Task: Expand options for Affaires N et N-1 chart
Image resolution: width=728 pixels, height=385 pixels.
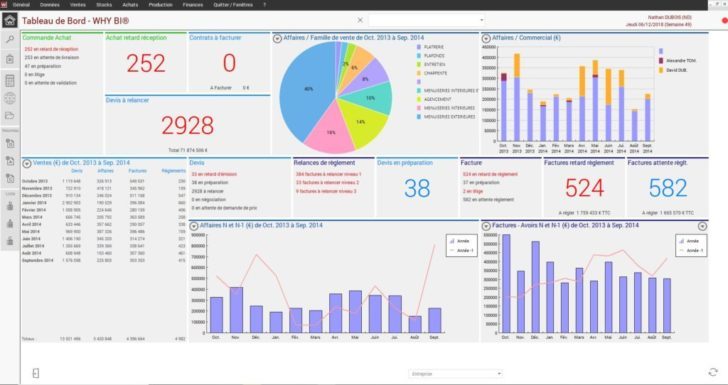Action: pos(194,226)
